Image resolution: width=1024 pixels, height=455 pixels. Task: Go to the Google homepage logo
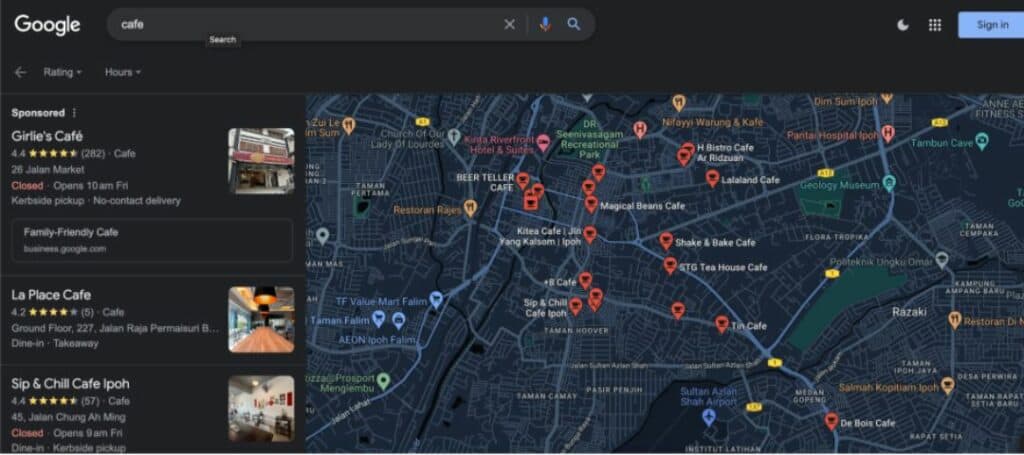coord(47,25)
